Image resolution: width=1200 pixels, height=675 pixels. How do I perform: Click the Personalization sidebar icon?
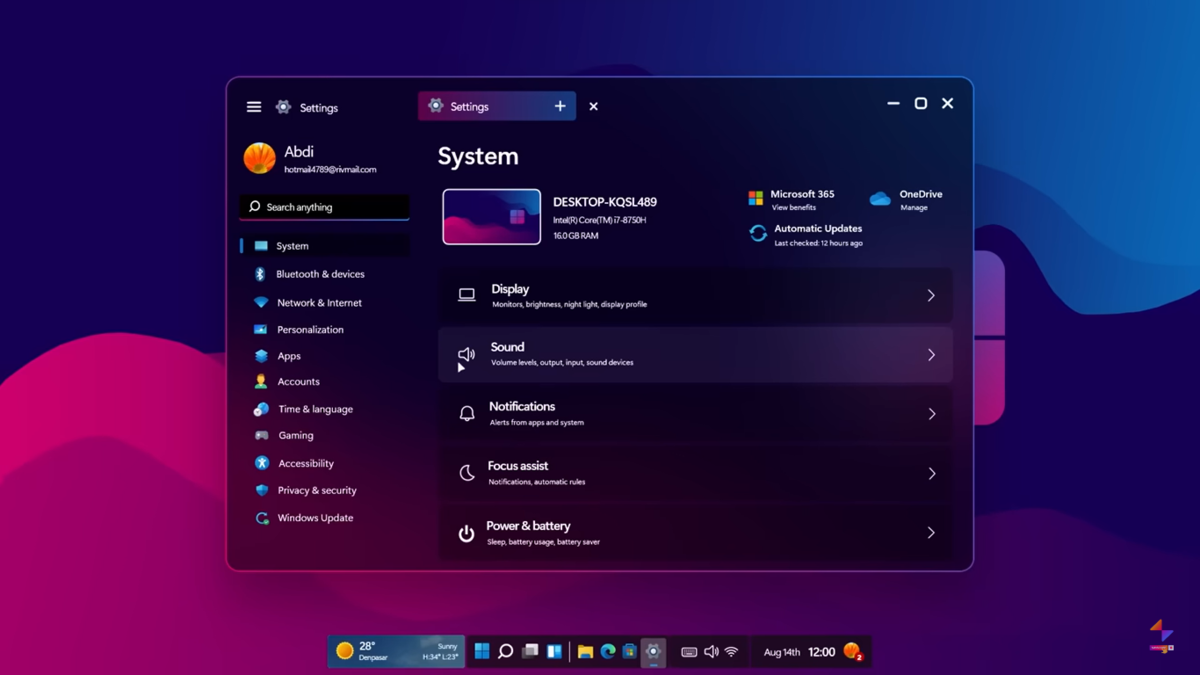260,329
